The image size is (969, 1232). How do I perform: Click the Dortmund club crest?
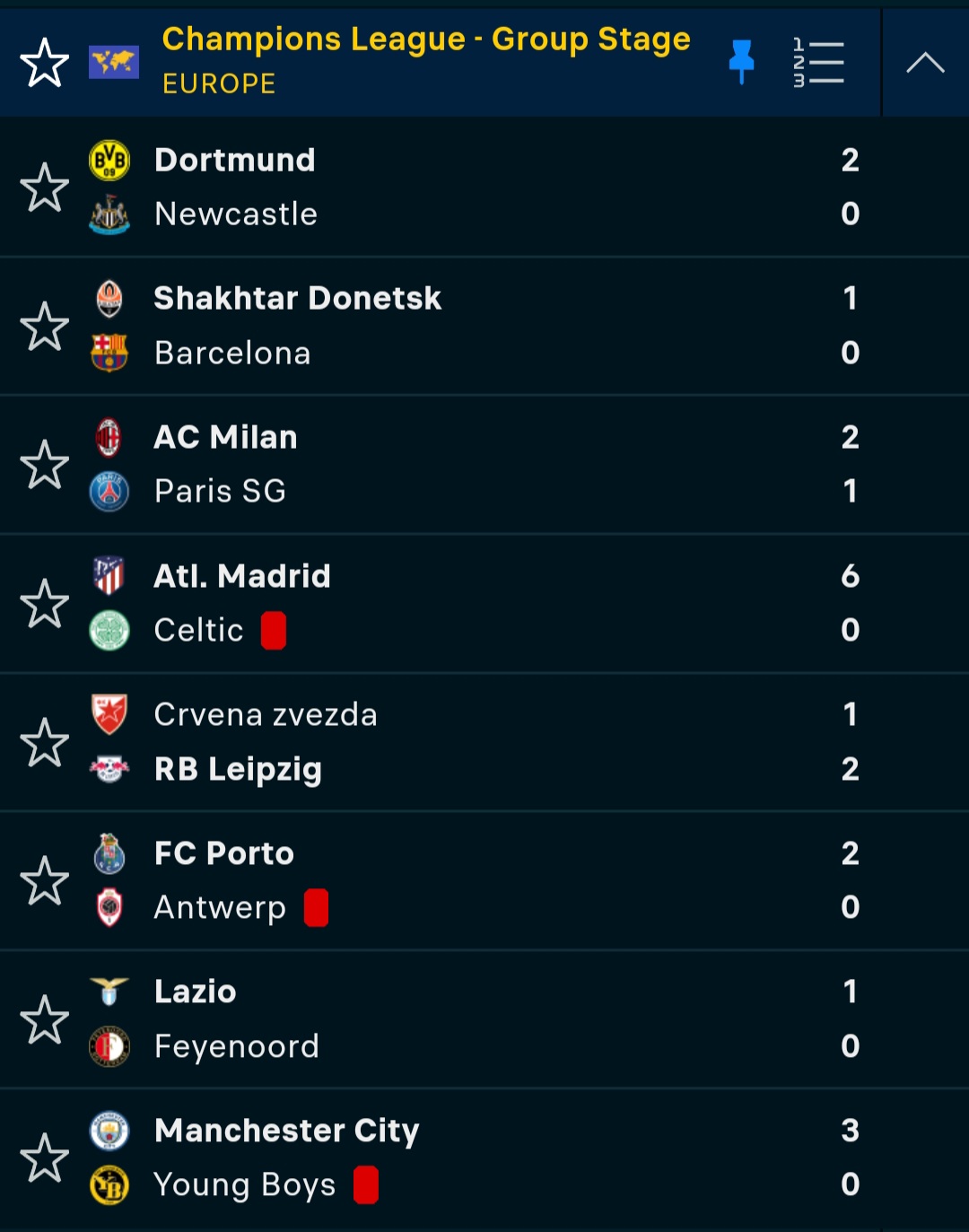109,161
